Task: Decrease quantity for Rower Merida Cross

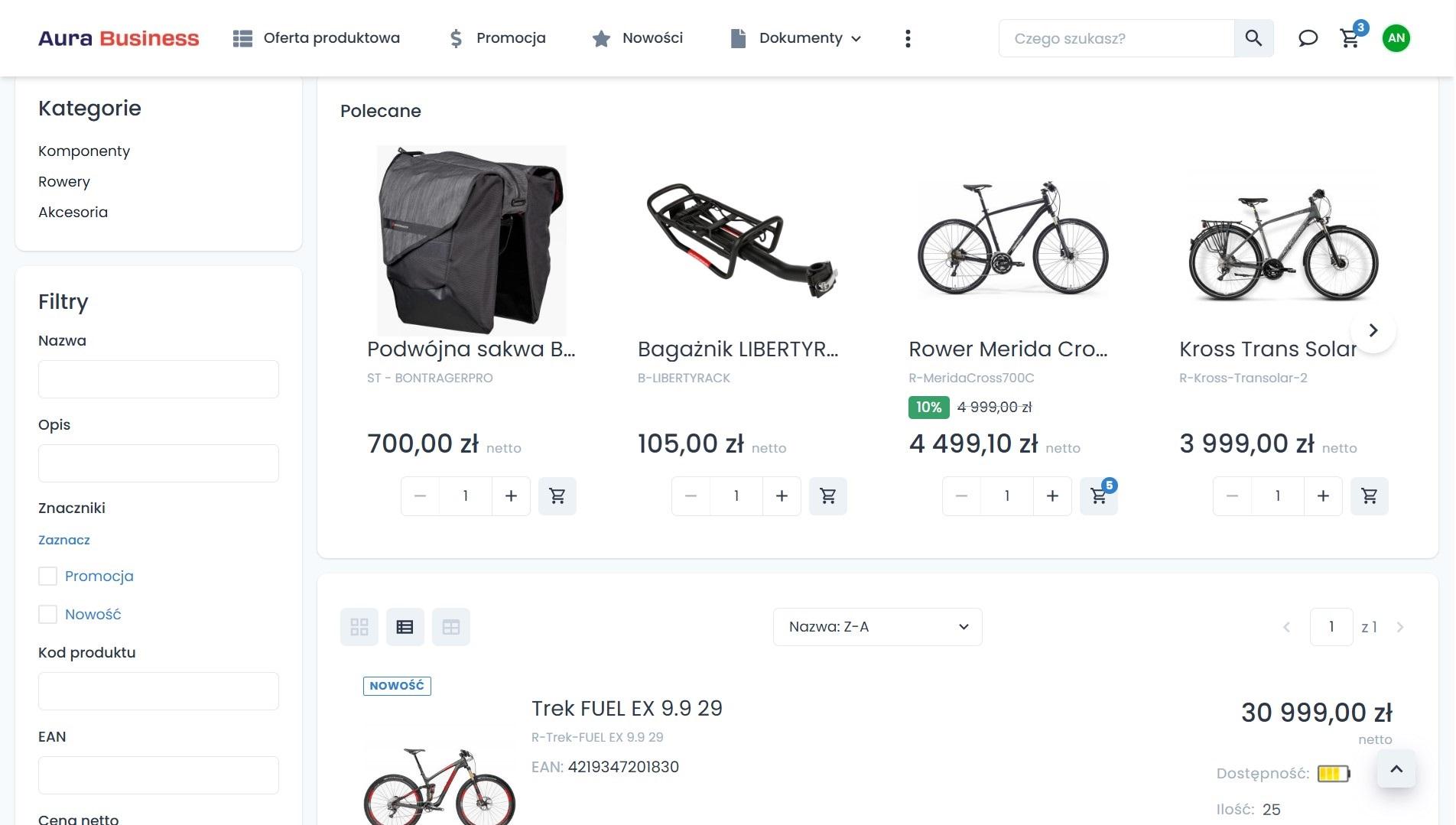Action: [x=961, y=496]
